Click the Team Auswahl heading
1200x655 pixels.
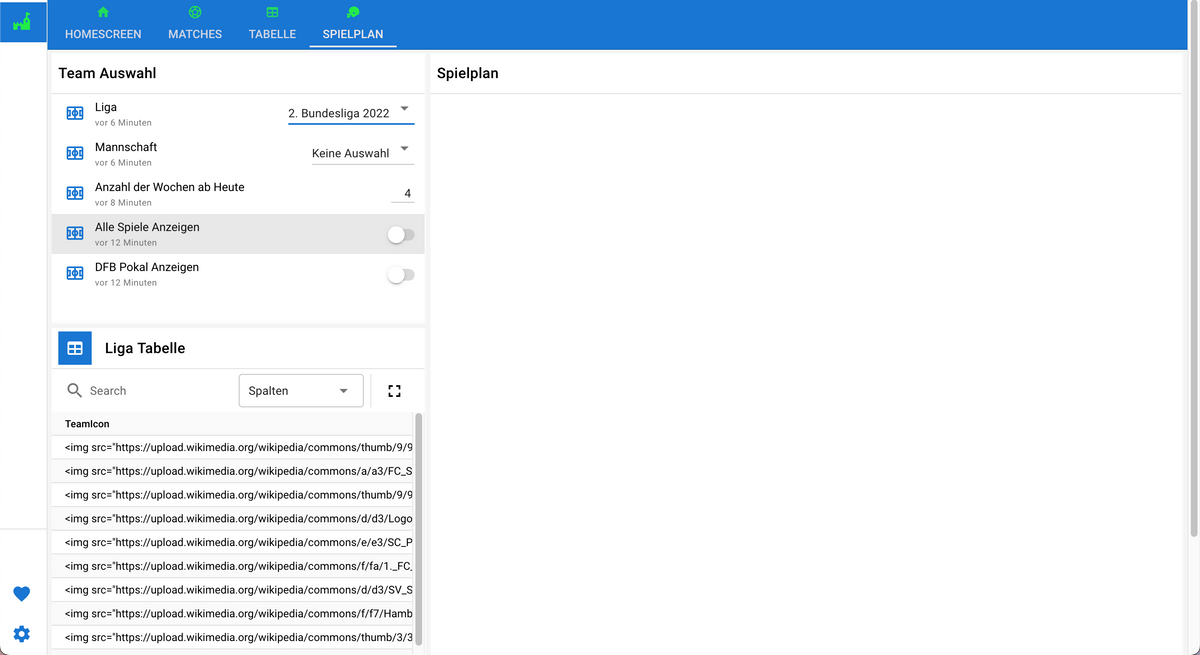[107, 73]
